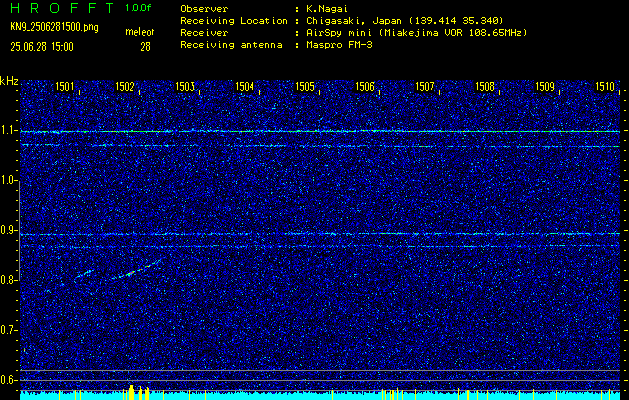
Task: Click the version label 1.00f
Action: (x=138, y=8)
